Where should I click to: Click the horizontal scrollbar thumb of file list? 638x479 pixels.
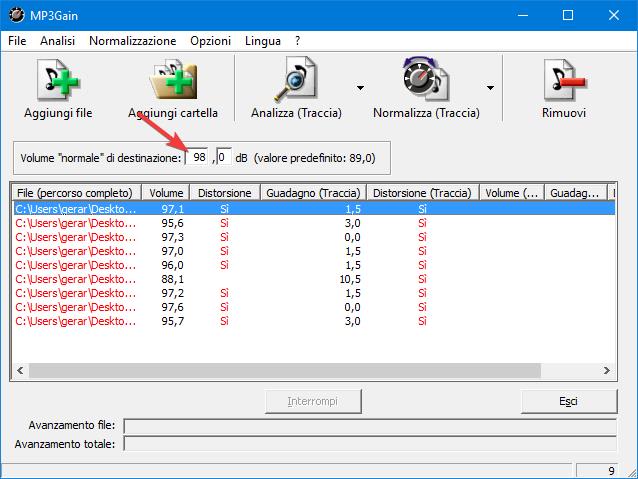[284, 370]
